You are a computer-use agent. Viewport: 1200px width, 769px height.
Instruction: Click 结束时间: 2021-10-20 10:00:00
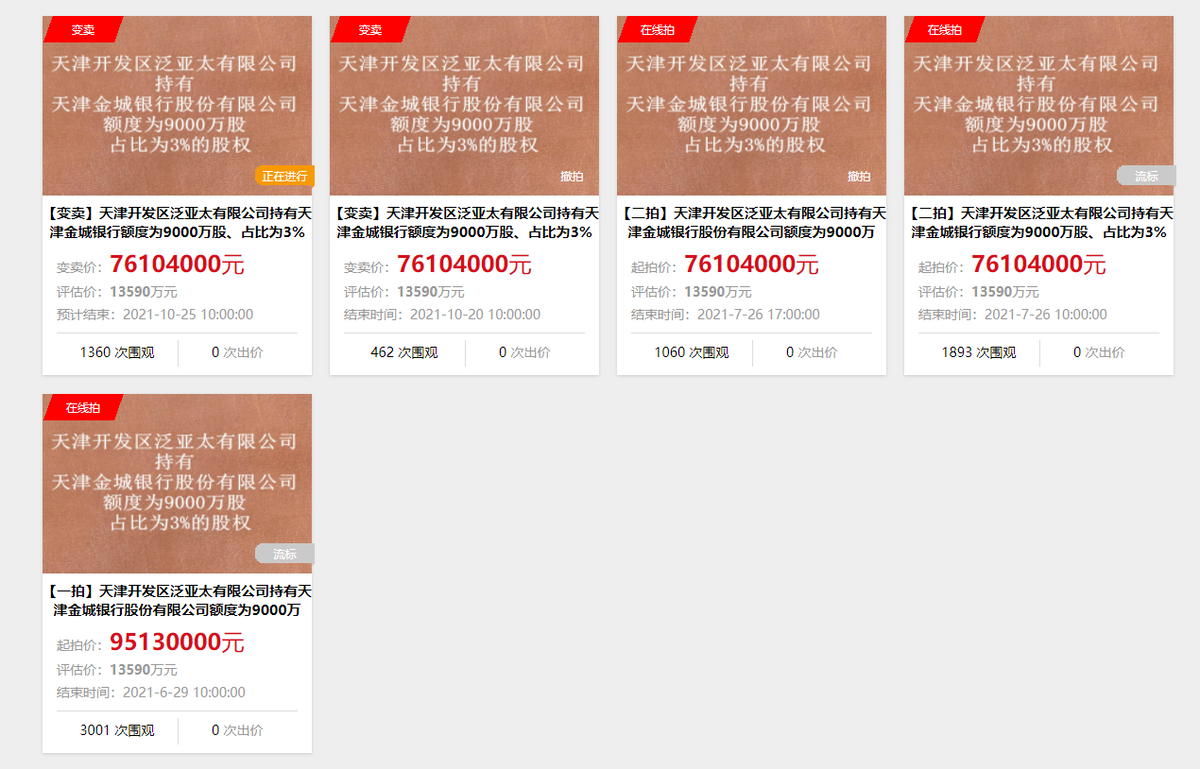pyautogui.click(x=442, y=314)
